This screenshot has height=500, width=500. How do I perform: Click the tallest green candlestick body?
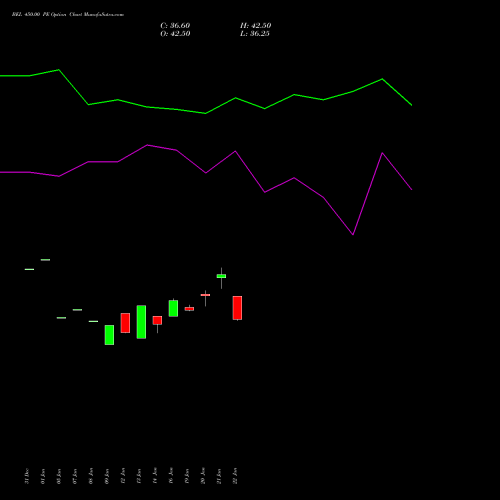pyautogui.click(x=141, y=322)
